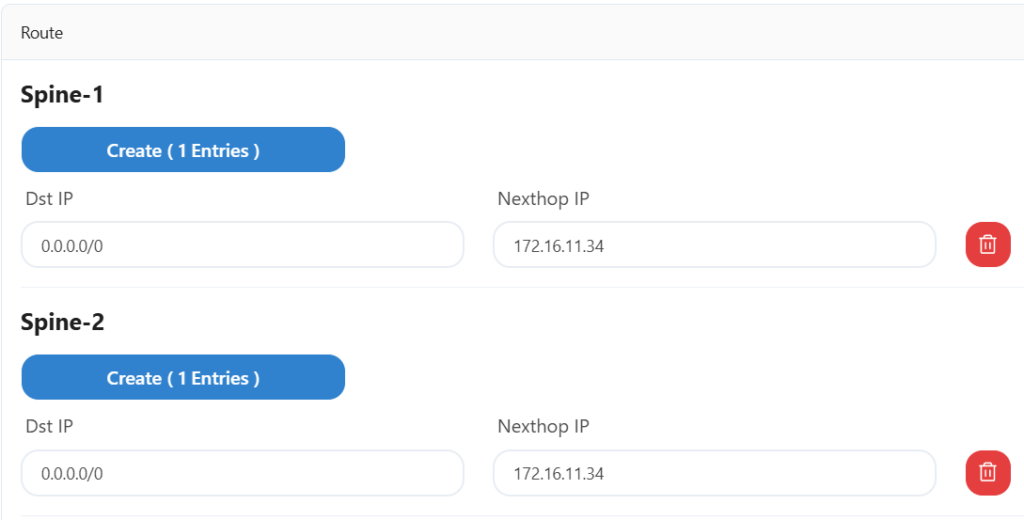The width and height of the screenshot is (1024, 520).
Task: Delete the Spine-1 route entry
Action: pyautogui.click(x=987, y=245)
